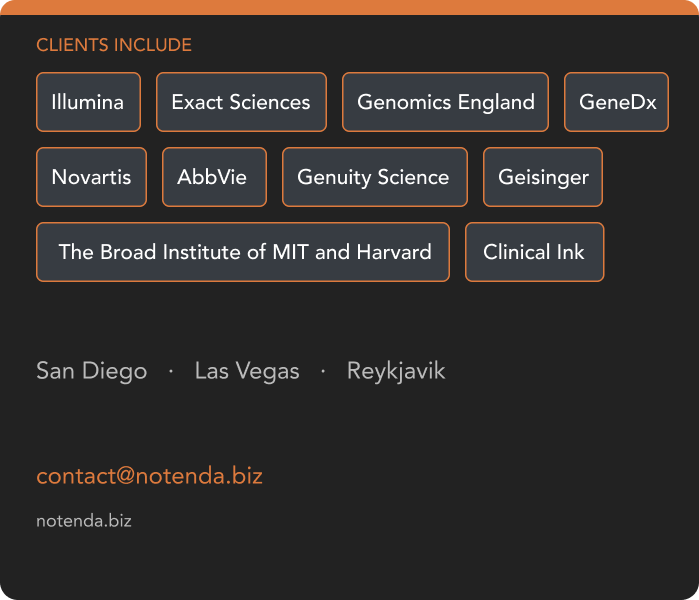Open the Genuity Science tag
Viewport: 699px width, 600px height.
coord(374,177)
